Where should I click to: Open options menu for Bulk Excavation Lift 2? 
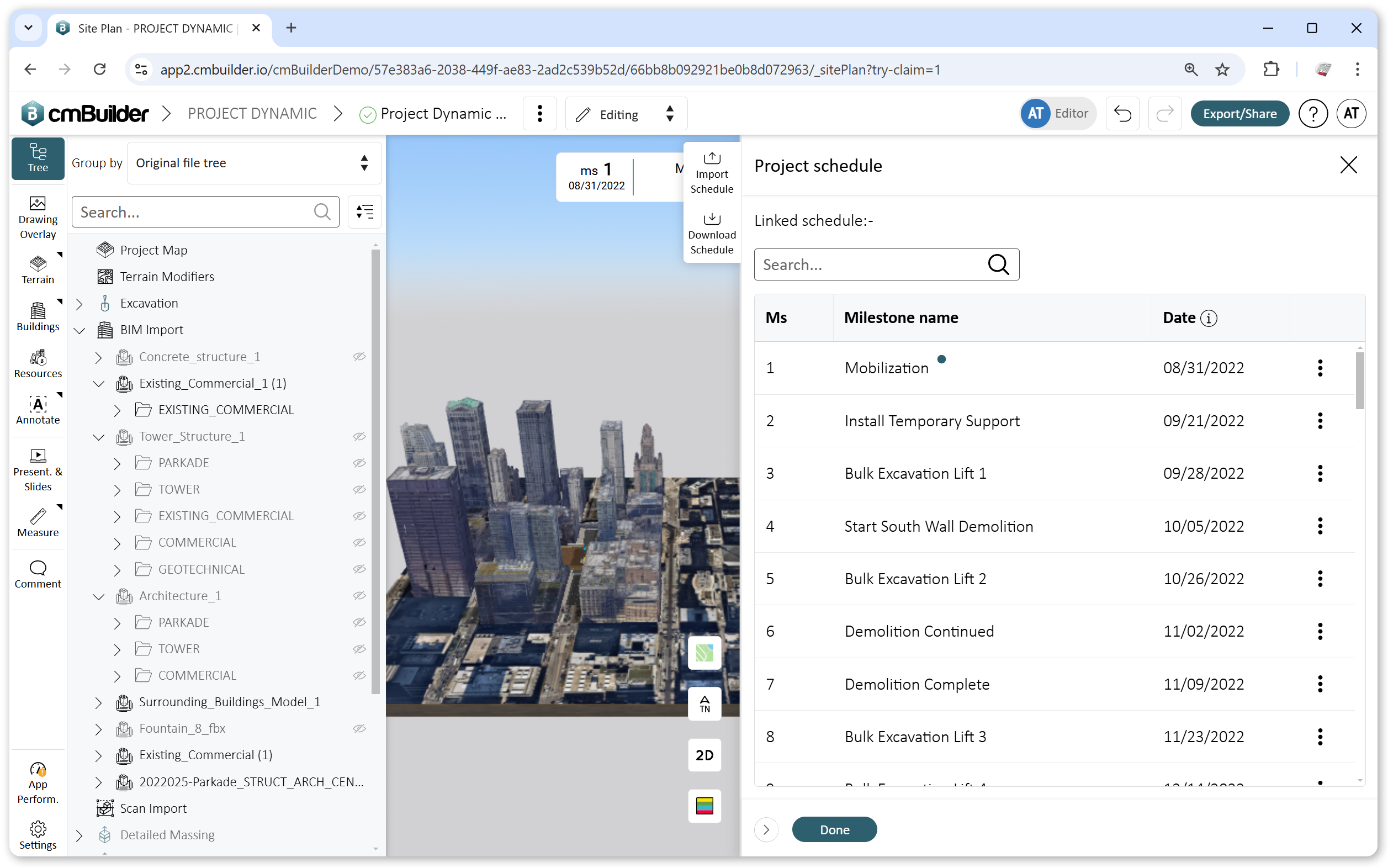click(x=1320, y=579)
